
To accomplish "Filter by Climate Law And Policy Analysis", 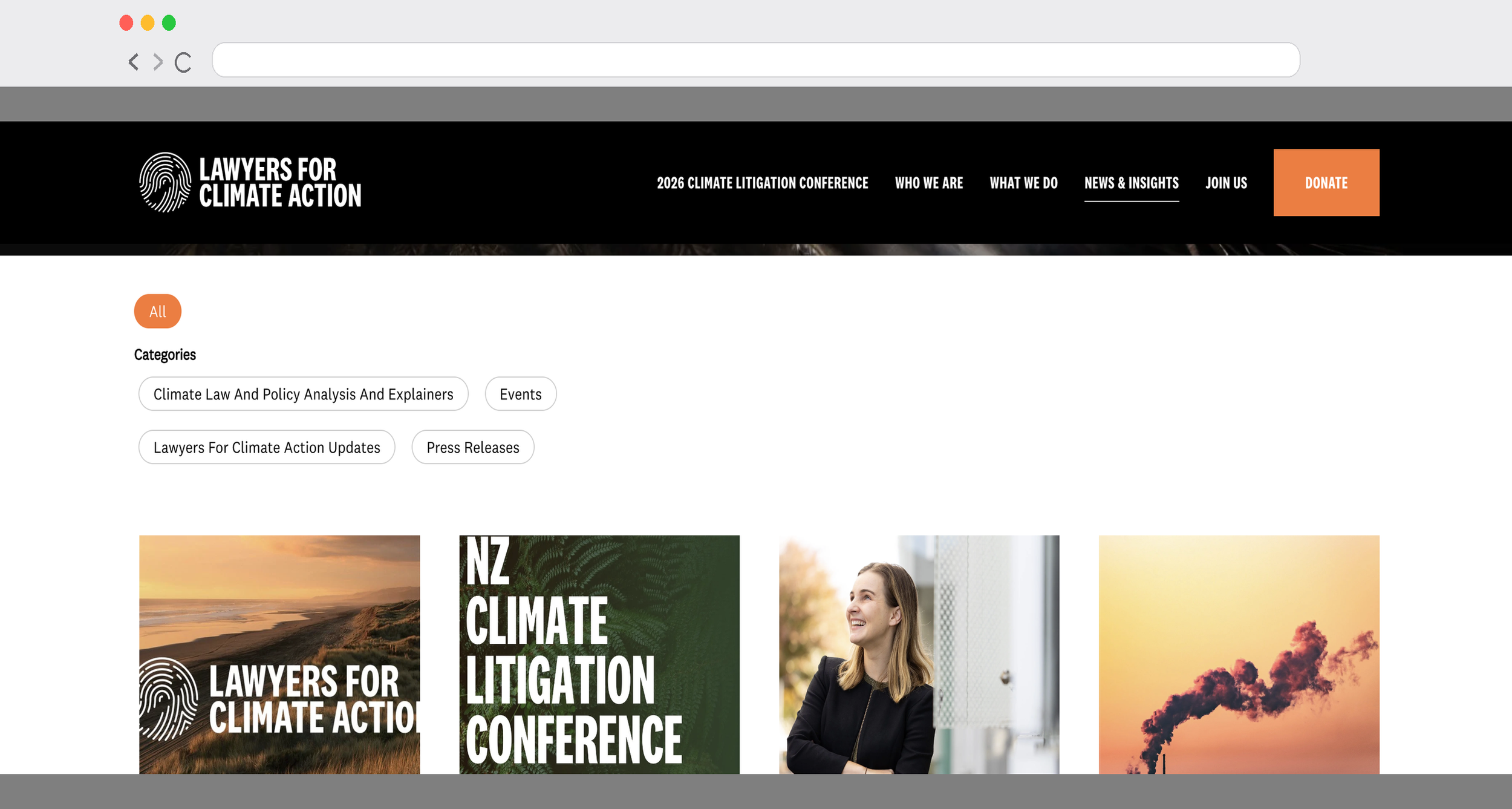I will [303, 394].
